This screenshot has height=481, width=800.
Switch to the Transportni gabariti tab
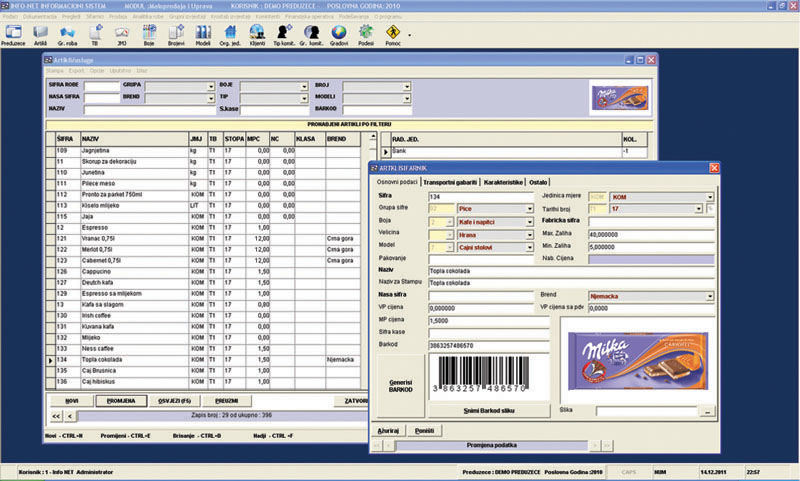pyautogui.click(x=450, y=182)
